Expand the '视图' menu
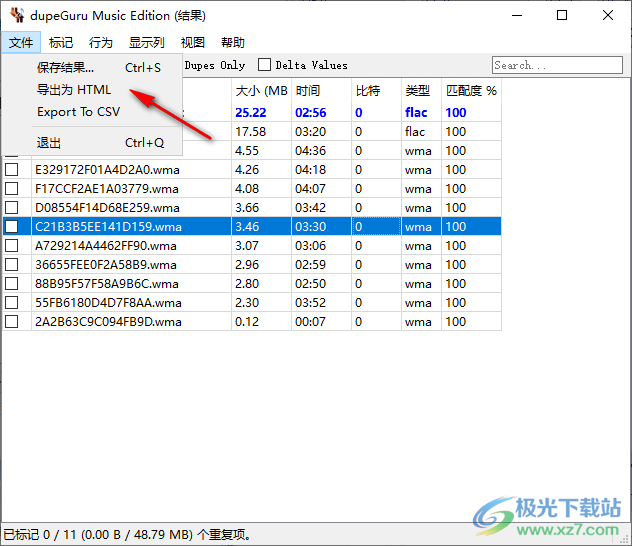This screenshot has width=632, height=546. 193,42
